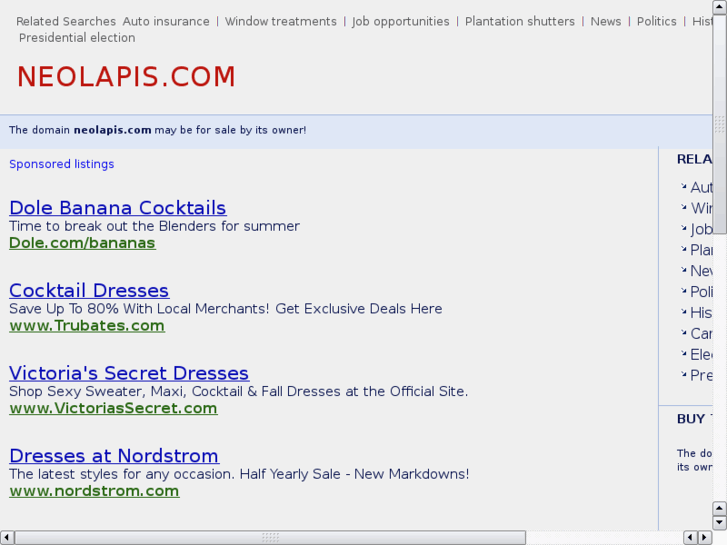The width and height of the screenshot is (727, 545).
Task: Open the sidebar link starting with 'Car'
Action: [701, 333]
